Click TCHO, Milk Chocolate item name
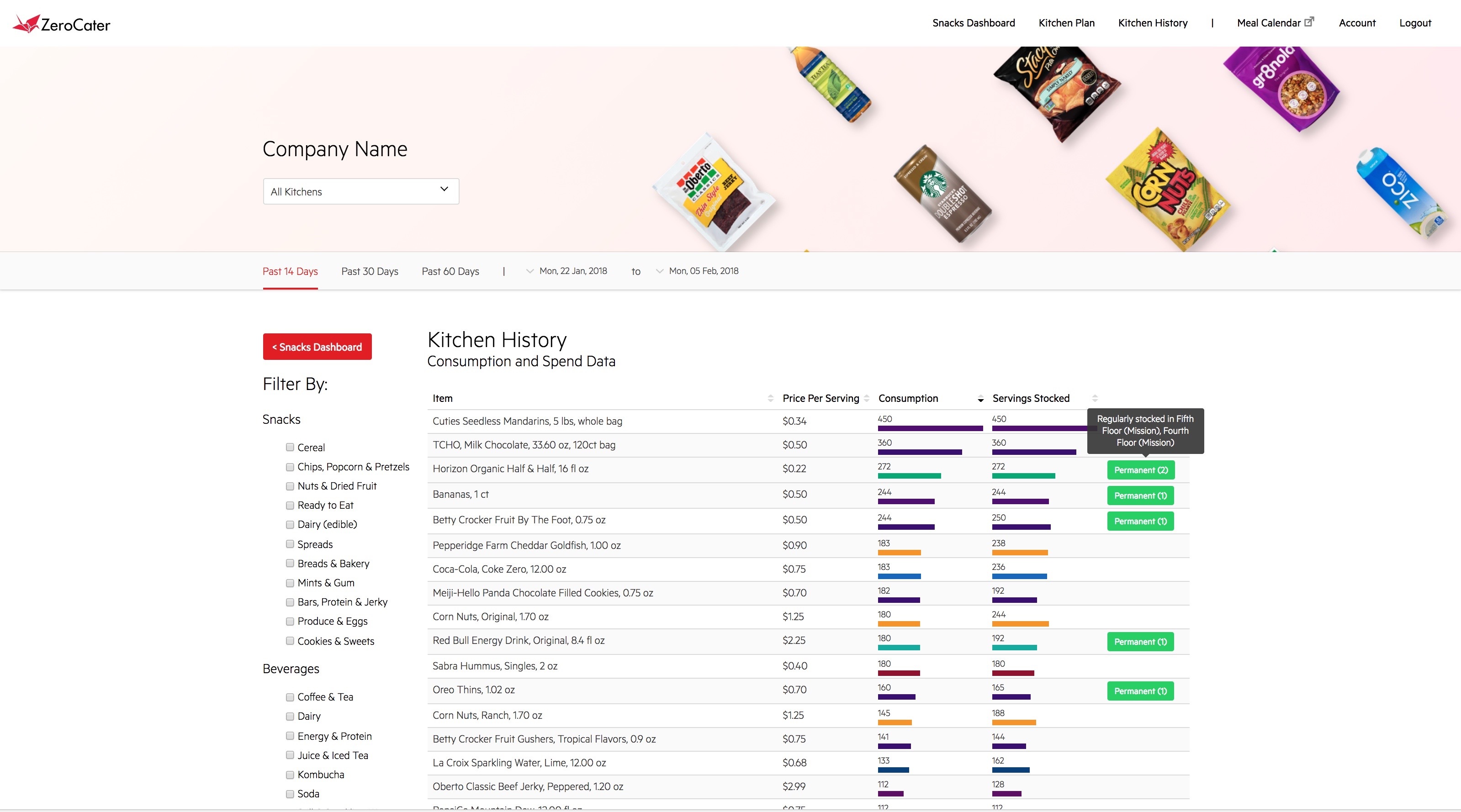 tap(524, 444)
